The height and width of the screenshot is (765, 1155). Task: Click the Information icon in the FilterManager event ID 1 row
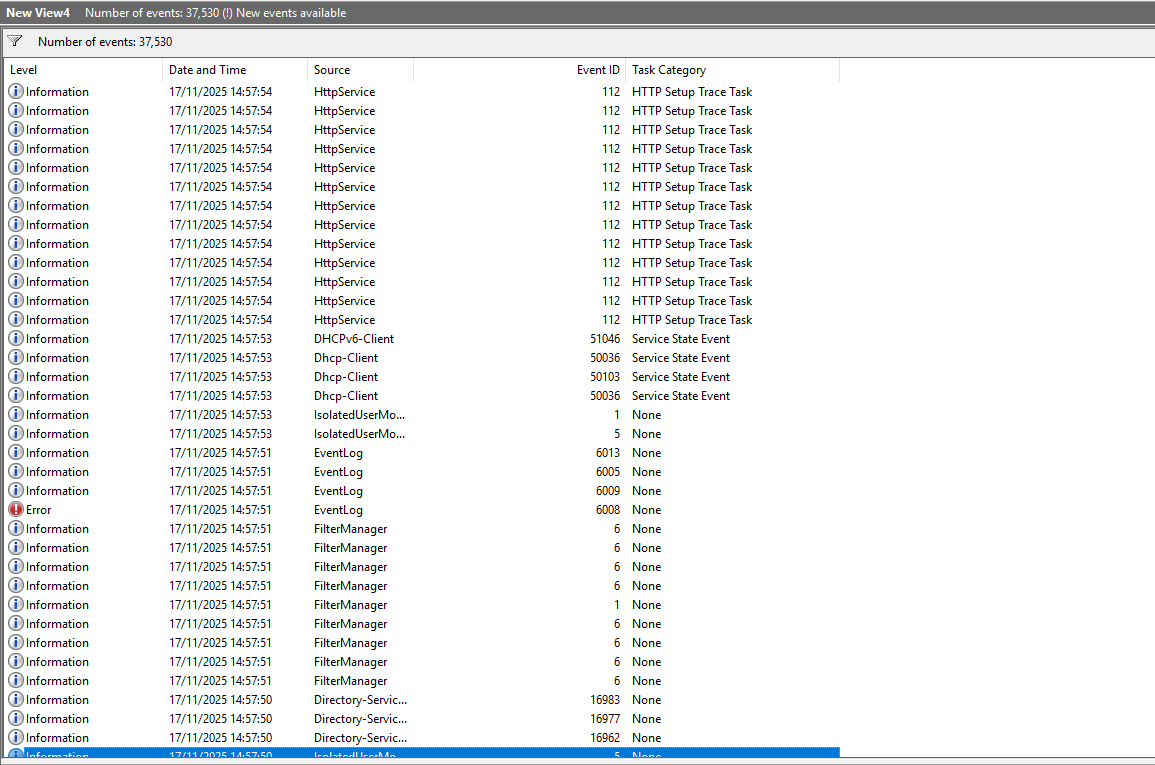[15, 604]
